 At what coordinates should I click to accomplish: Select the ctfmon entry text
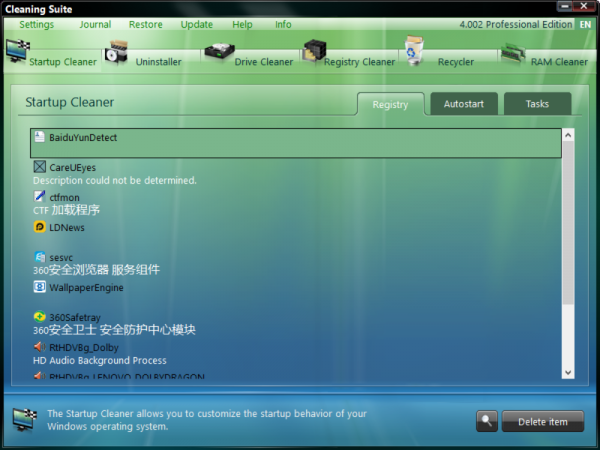coord(64,197)
